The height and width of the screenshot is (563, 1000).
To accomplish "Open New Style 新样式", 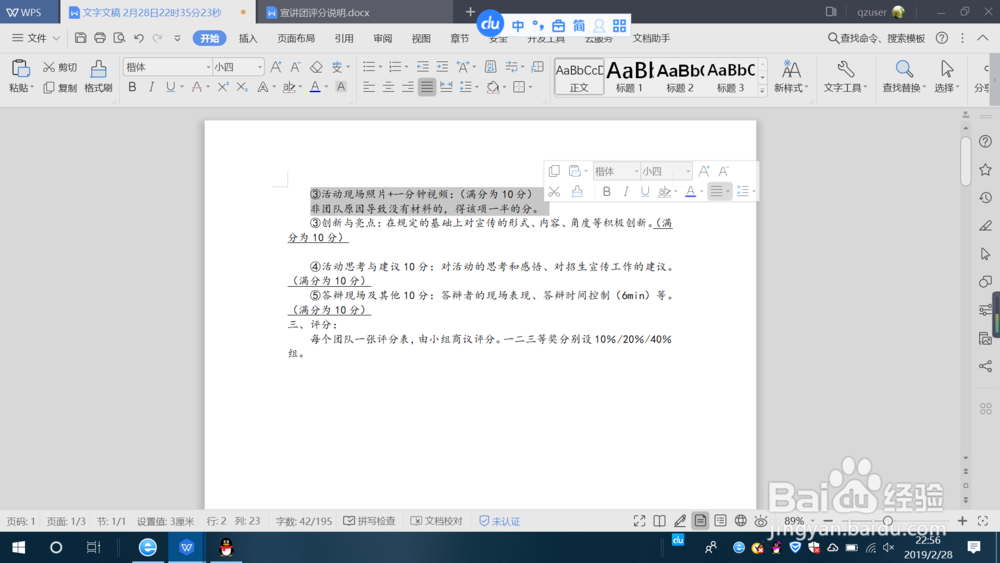I will click(791, 77).
